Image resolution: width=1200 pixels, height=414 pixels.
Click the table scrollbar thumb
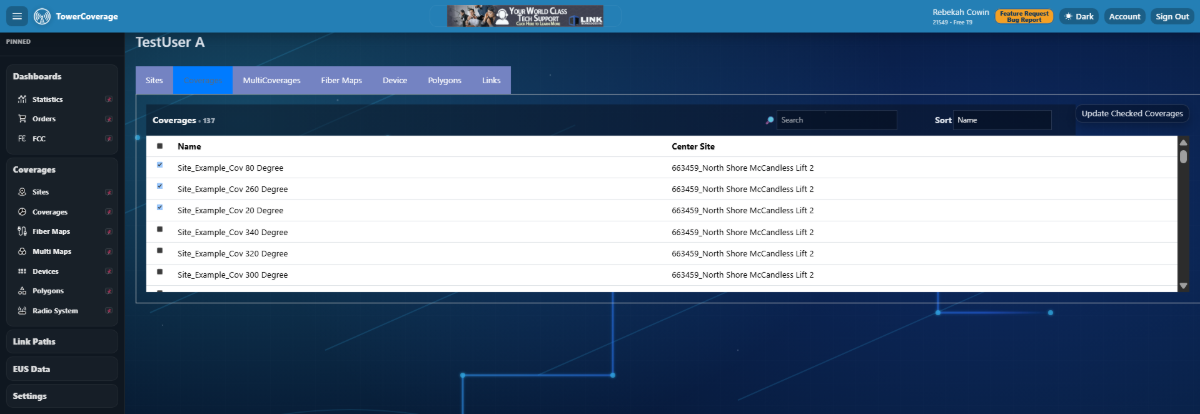click(1184, 156)
